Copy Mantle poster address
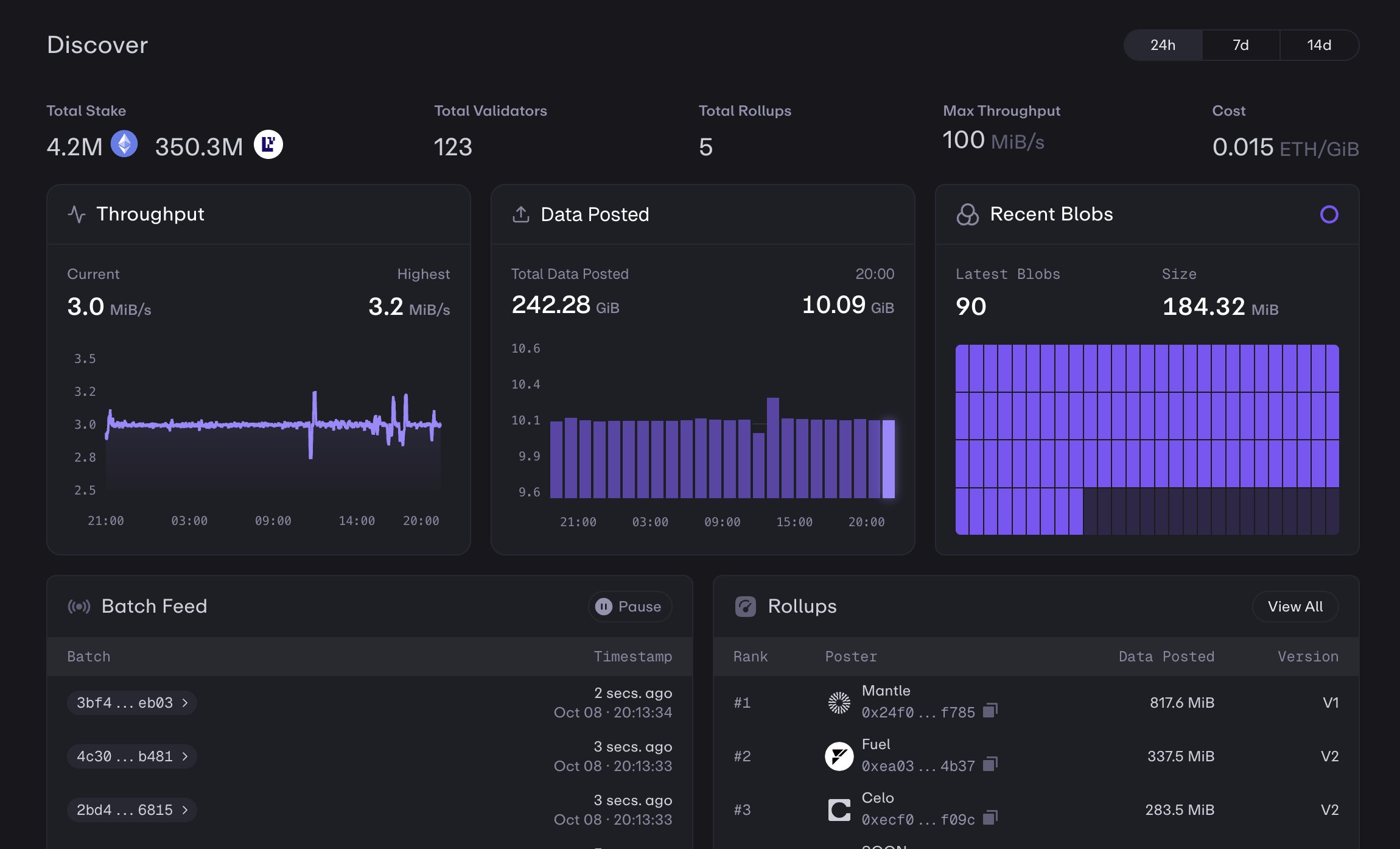This screenshot has height=849, width=1400. [x=990, y=711]
